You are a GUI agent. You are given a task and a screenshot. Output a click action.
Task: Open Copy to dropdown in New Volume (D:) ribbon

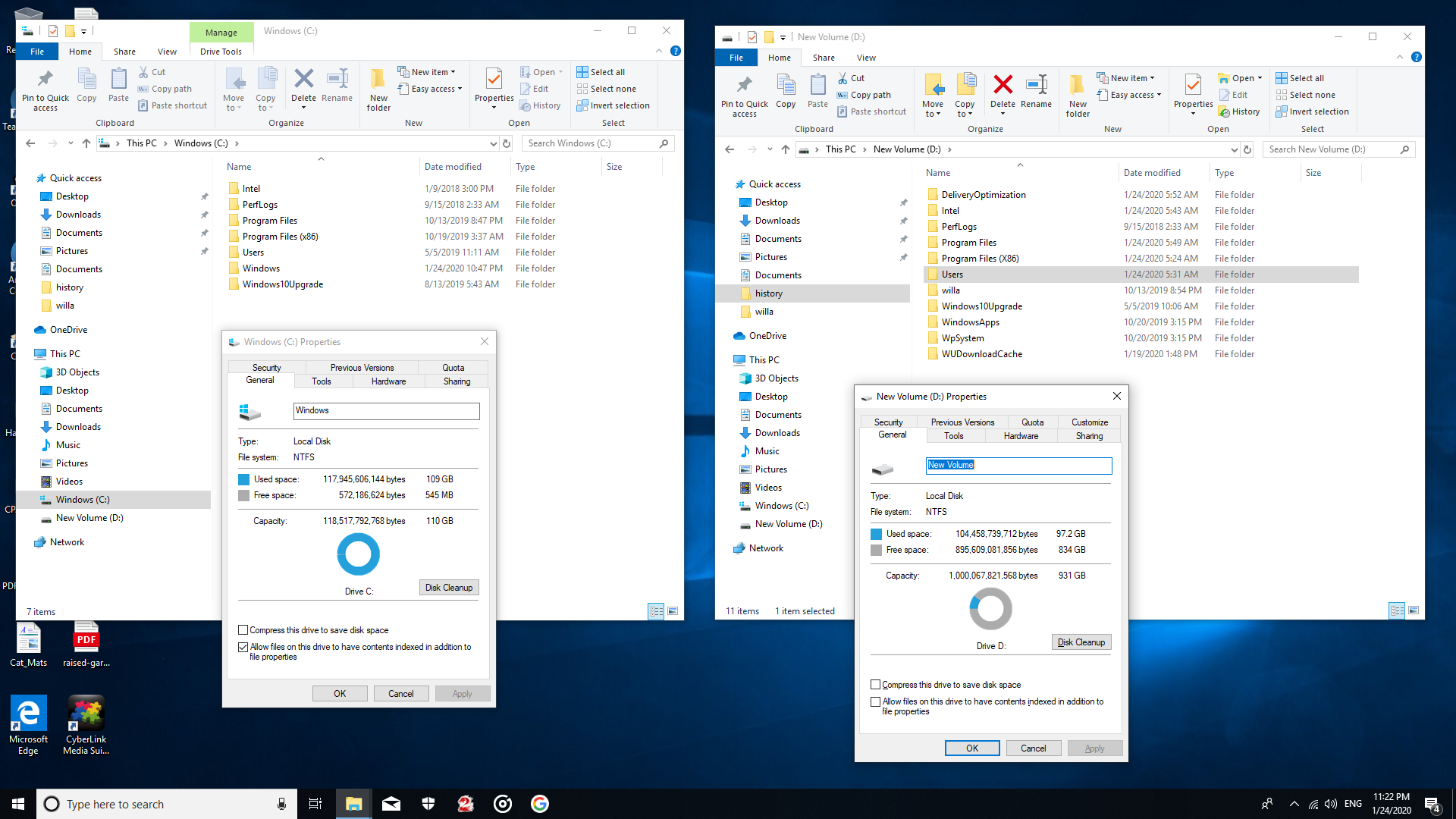pyautogui.click(x=965, y=96)
